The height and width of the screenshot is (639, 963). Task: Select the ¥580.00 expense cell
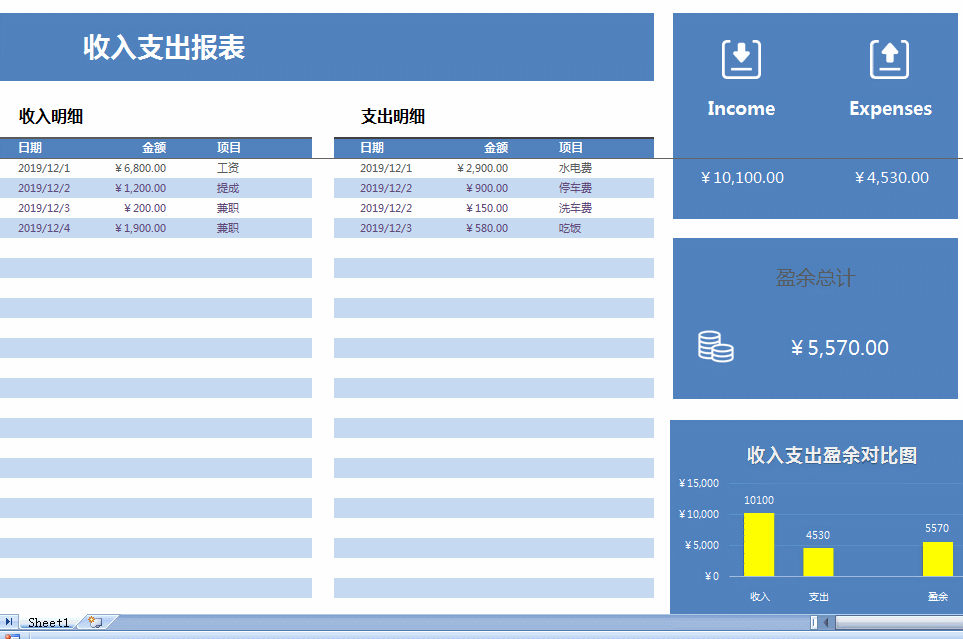click(487, 228)
